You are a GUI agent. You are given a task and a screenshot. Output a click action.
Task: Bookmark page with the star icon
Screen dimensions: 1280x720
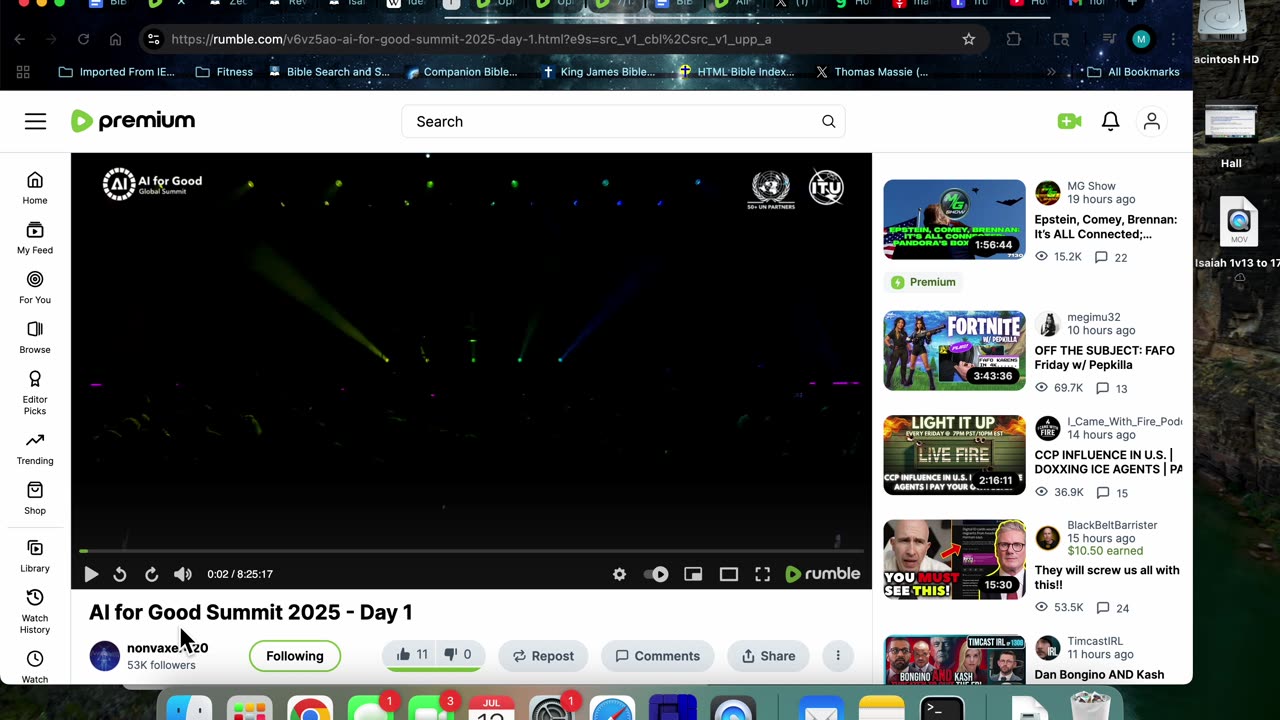tap(968, 39)
